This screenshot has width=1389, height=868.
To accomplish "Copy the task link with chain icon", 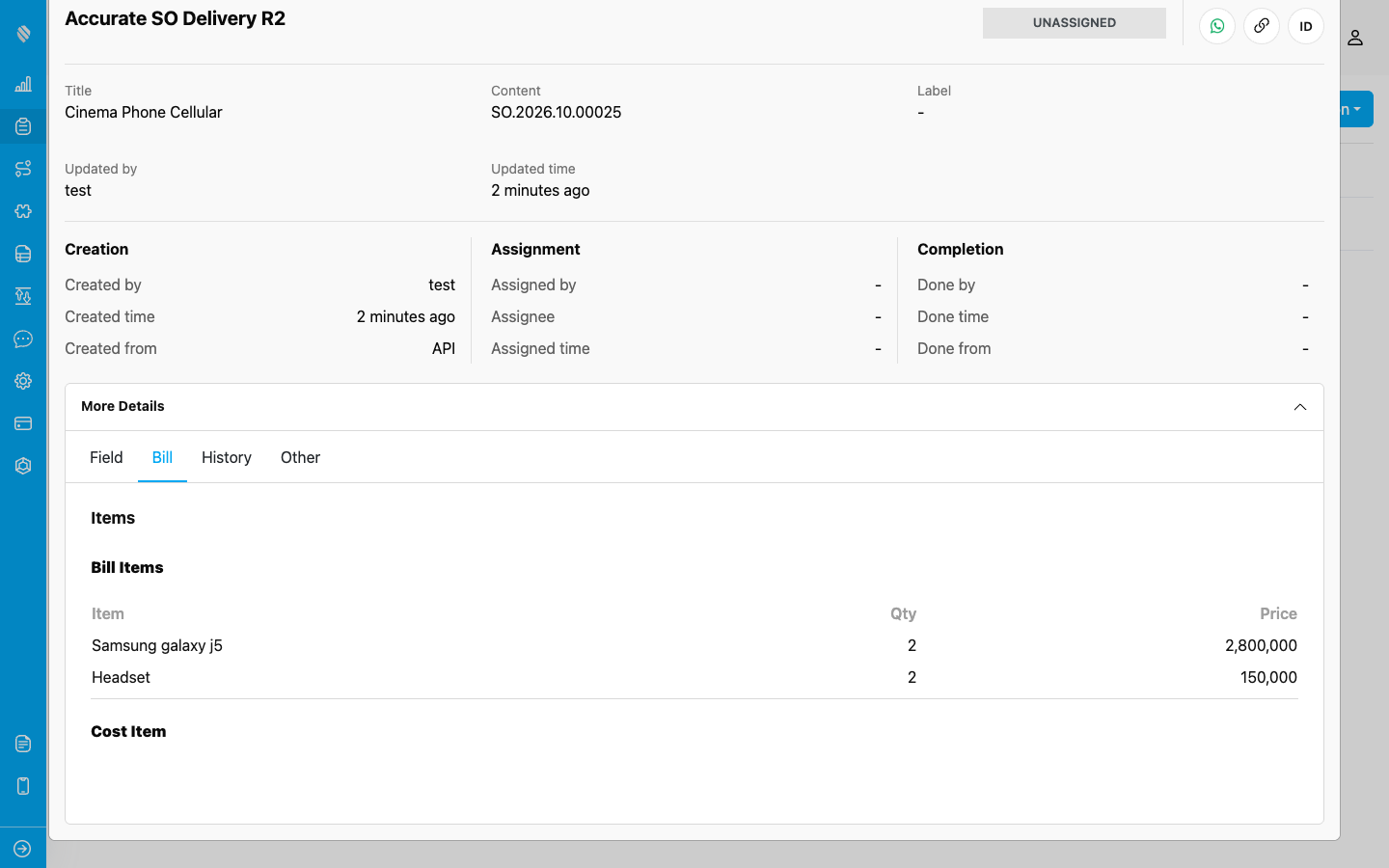I will point(1262,26).
